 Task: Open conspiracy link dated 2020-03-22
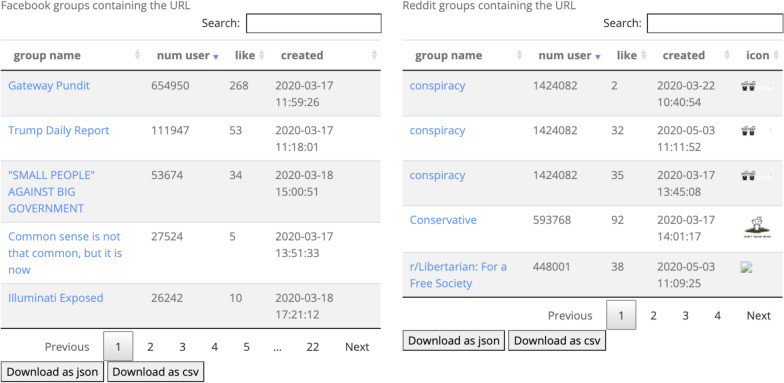tap(438, 86)
